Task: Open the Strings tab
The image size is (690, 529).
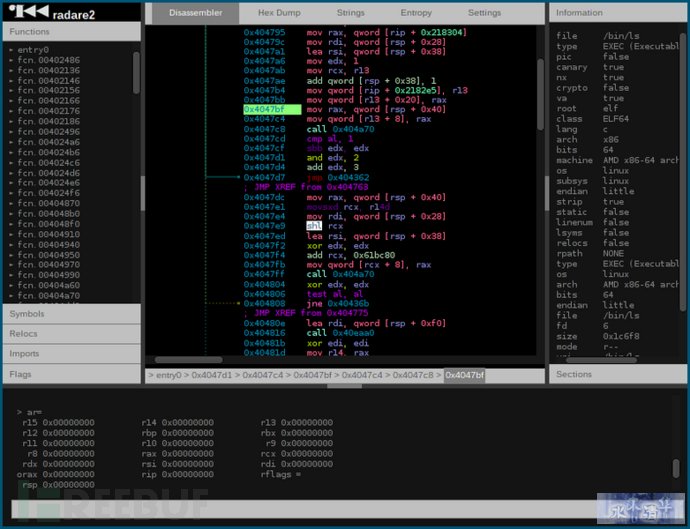Action: point(350,13)
